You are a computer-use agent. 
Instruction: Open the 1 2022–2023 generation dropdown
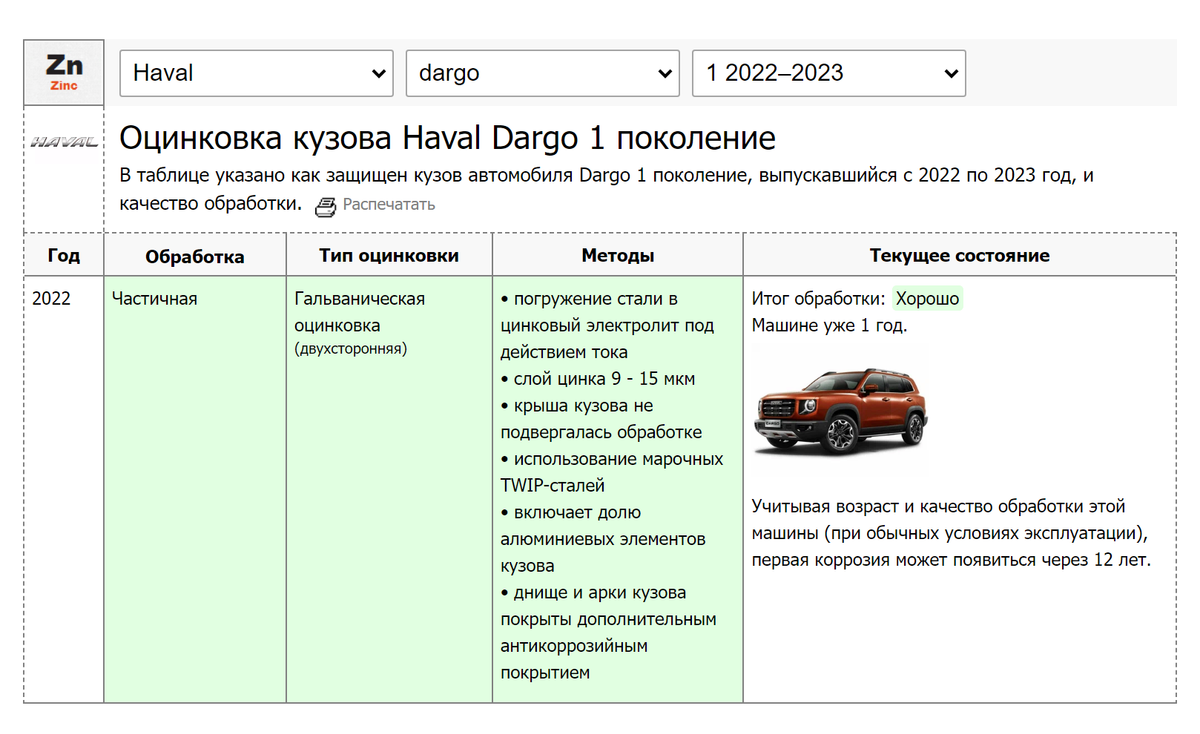tap(829, 73)
